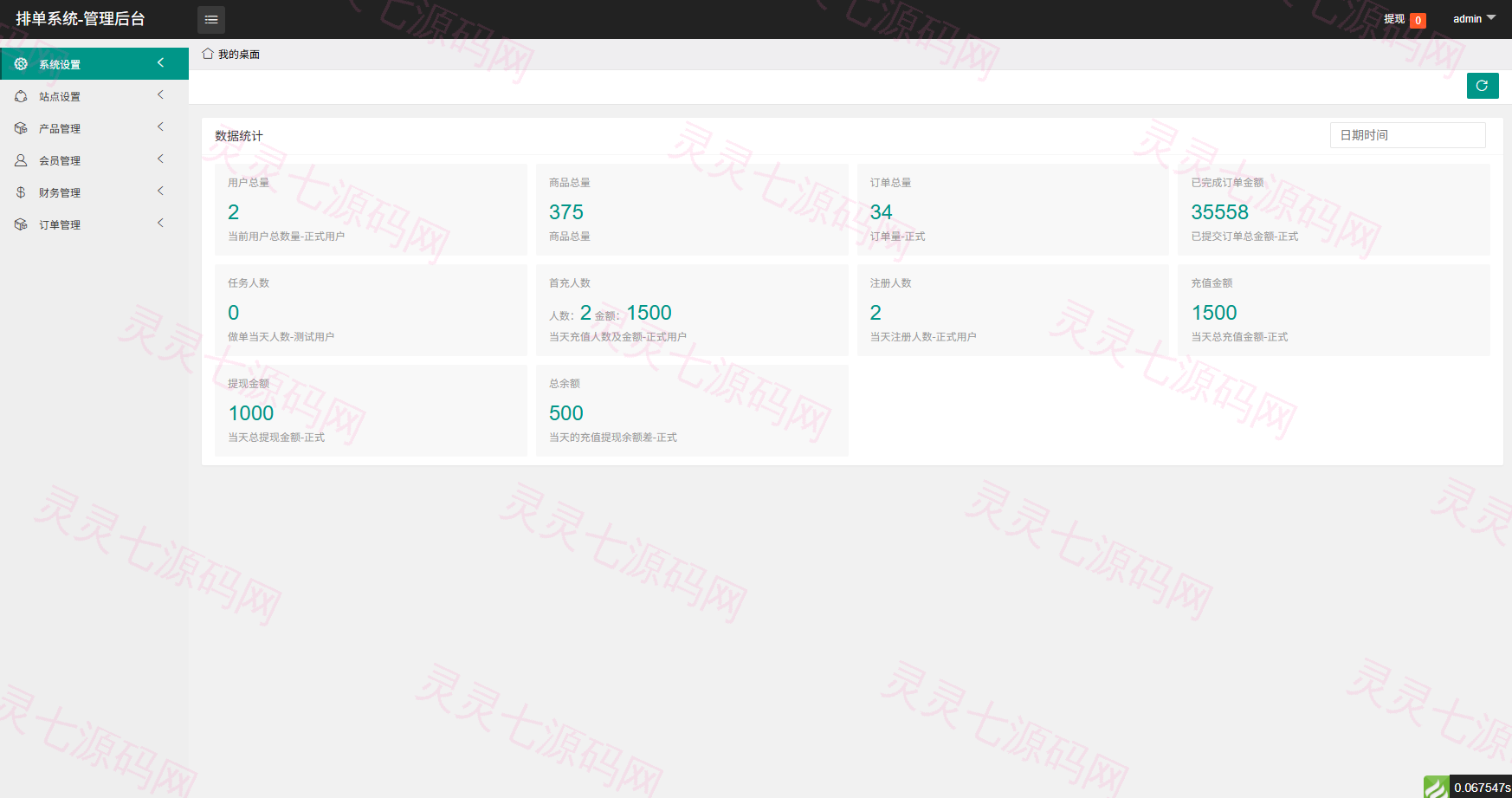Open the 订单管理 menu item
The height and width of the screenshot is (798, 1512).
tap(94, 224)
